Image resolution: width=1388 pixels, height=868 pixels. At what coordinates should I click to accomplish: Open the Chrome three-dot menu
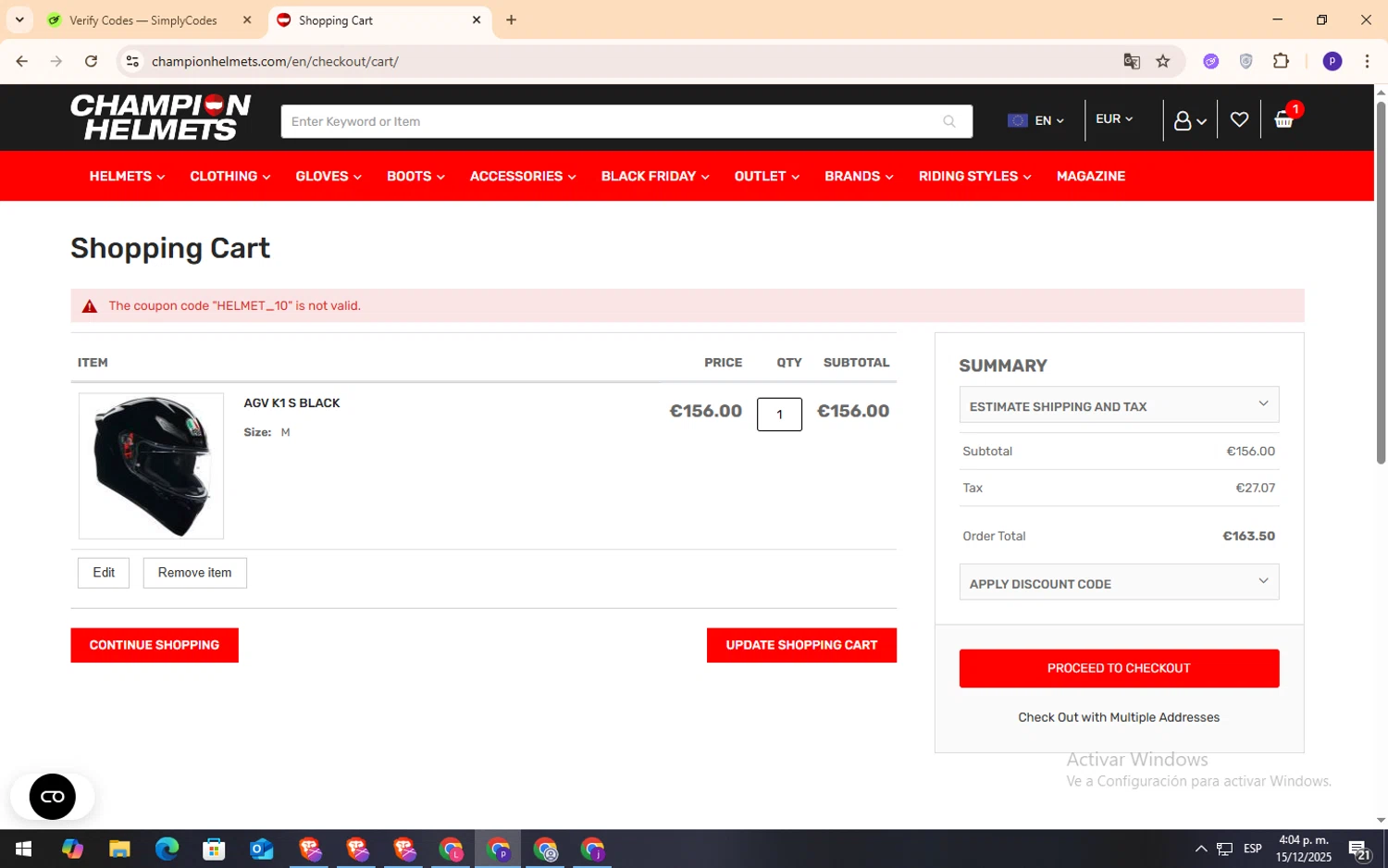(1367, 61)
